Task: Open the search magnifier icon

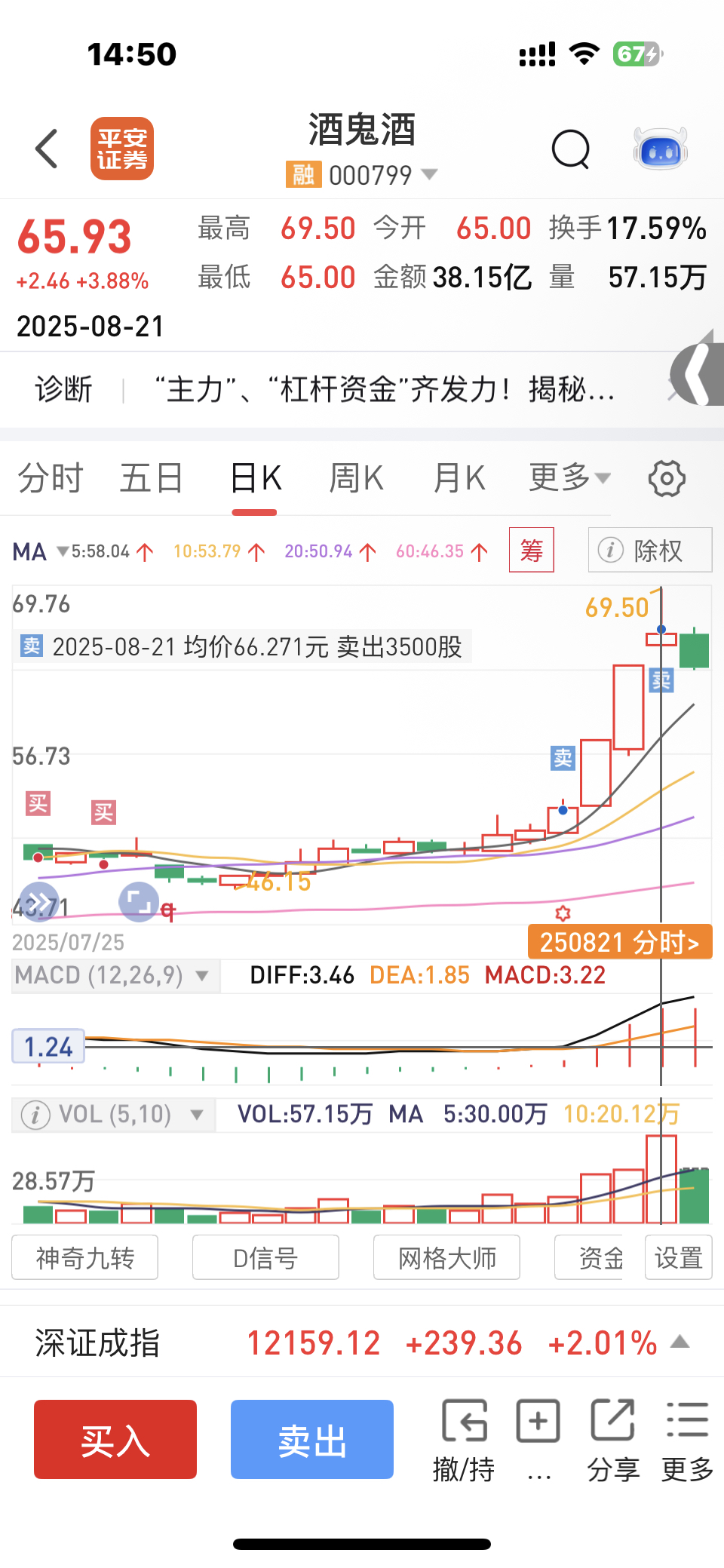Action: pos(571,149)
